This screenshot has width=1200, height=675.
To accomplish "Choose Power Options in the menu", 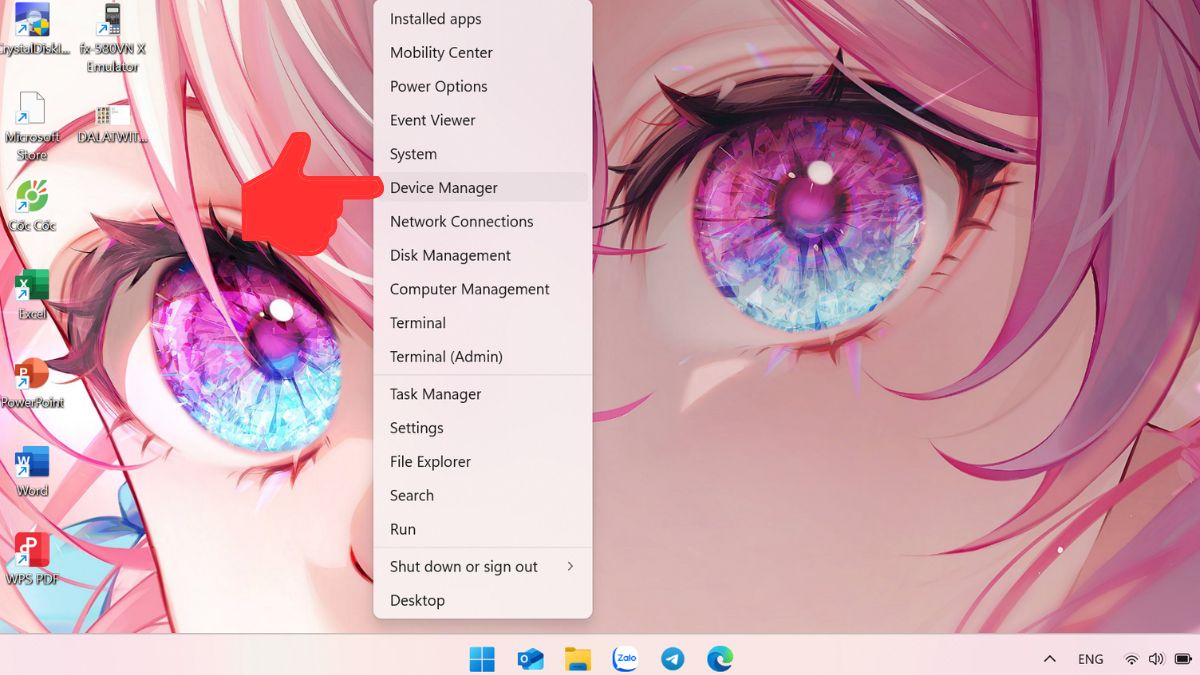I will tap(483, 86).
